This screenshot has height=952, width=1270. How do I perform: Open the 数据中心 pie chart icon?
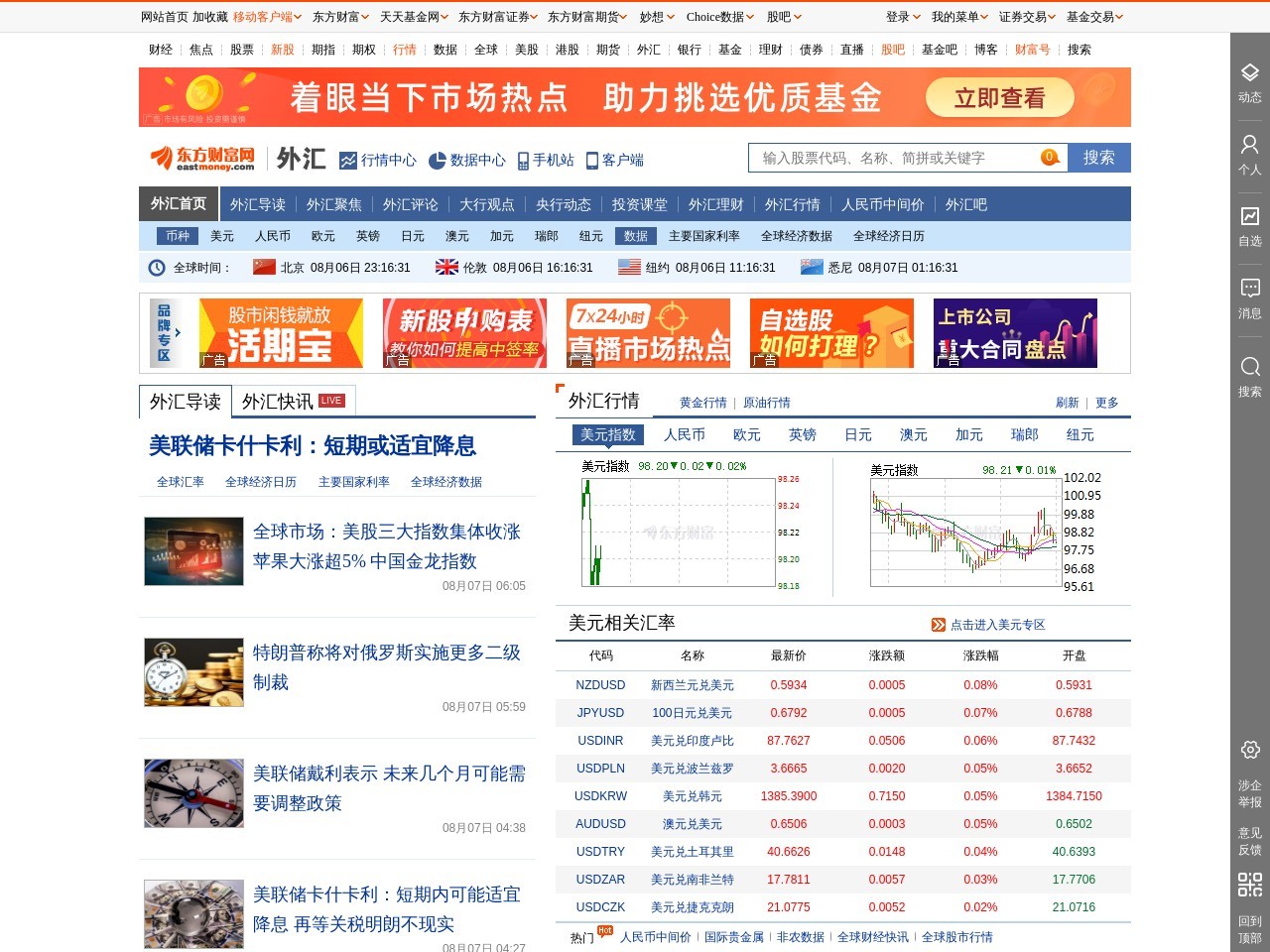point(437,159)
